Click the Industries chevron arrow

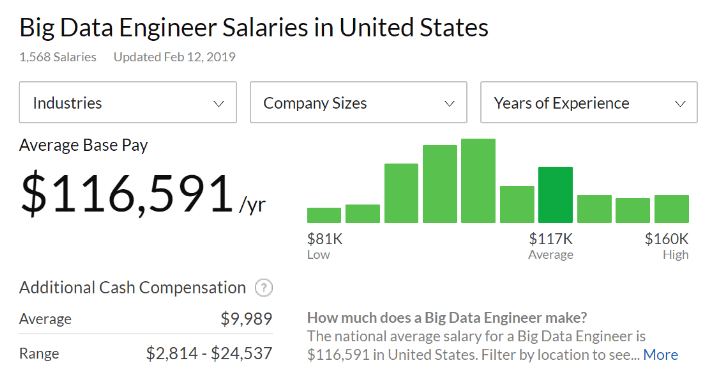coord(219,104)
